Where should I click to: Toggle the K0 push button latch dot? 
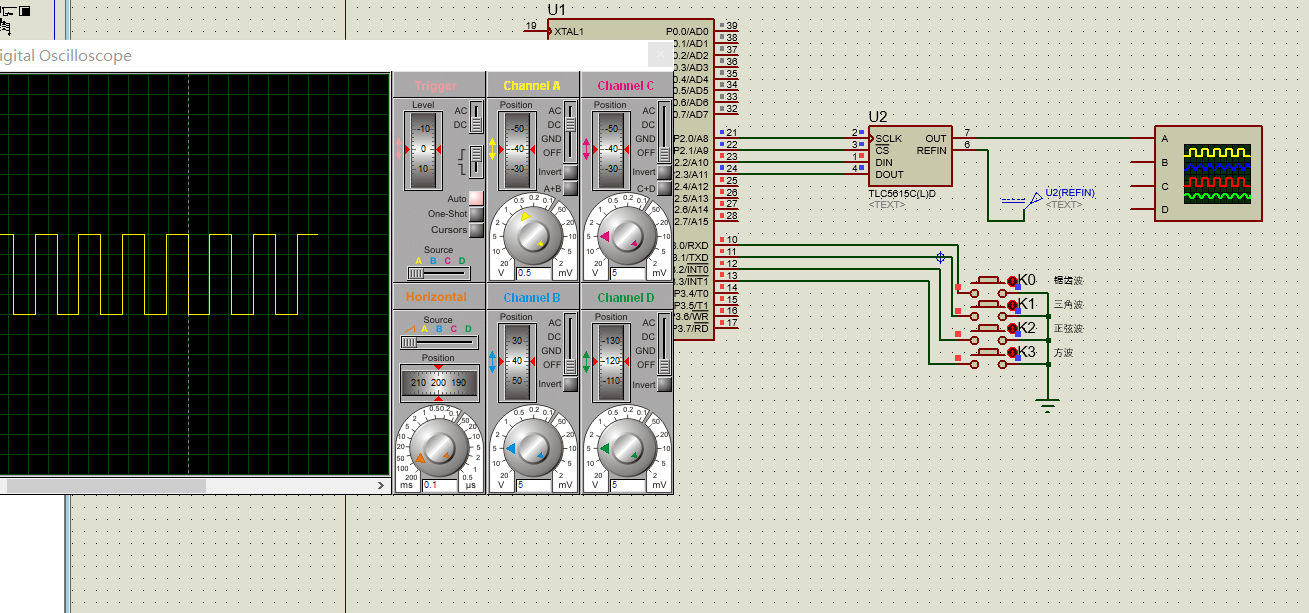coord(1011,281)
